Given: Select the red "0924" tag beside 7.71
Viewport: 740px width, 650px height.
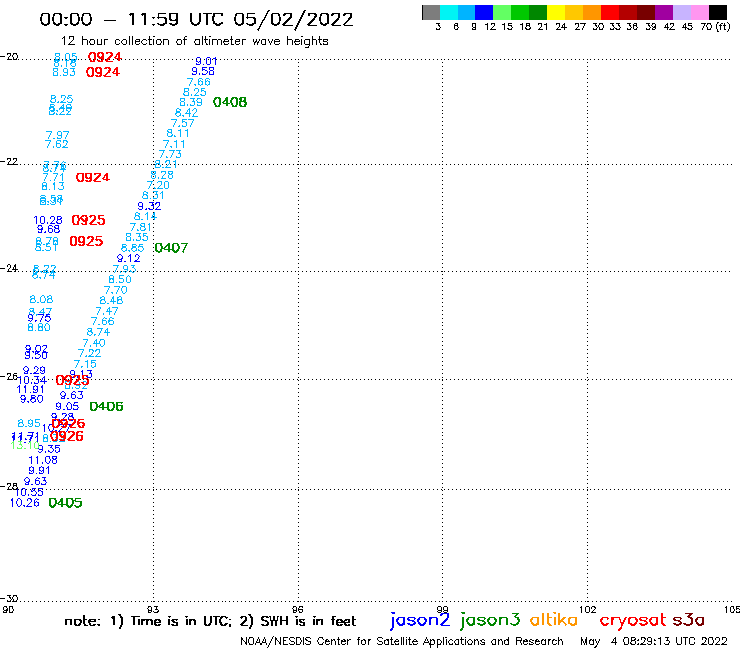Looking at the screenshot, I should (x=93, y=177).
